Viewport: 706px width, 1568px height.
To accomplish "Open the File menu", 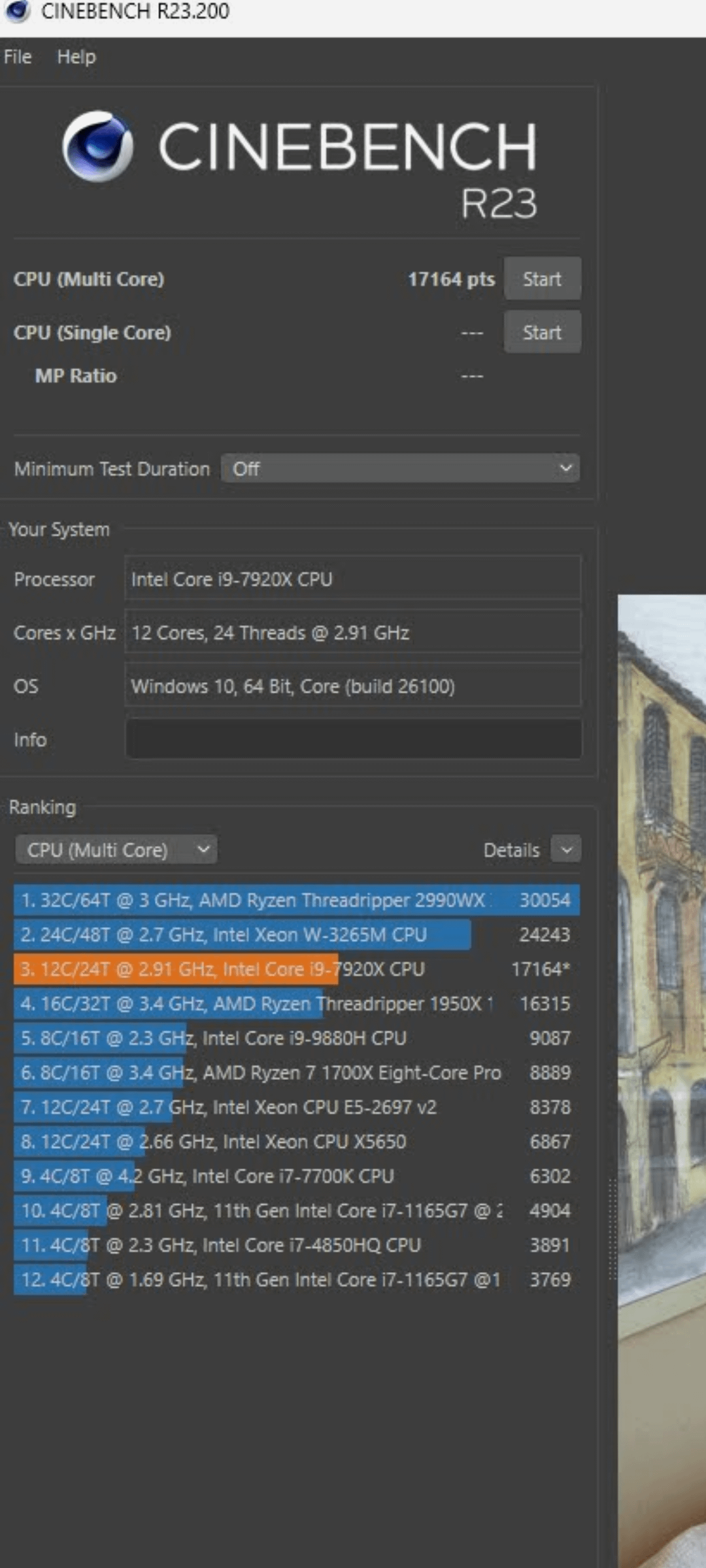I will [x=18, y=57].
